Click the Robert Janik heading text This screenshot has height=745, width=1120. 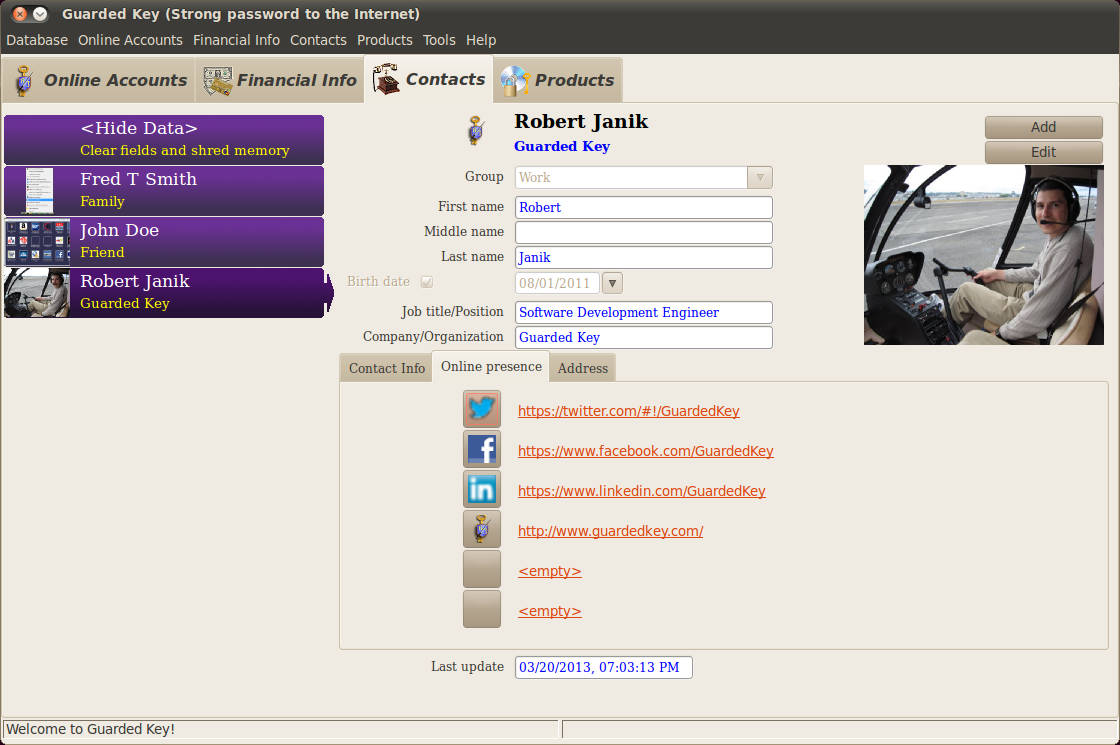[581, 121]
